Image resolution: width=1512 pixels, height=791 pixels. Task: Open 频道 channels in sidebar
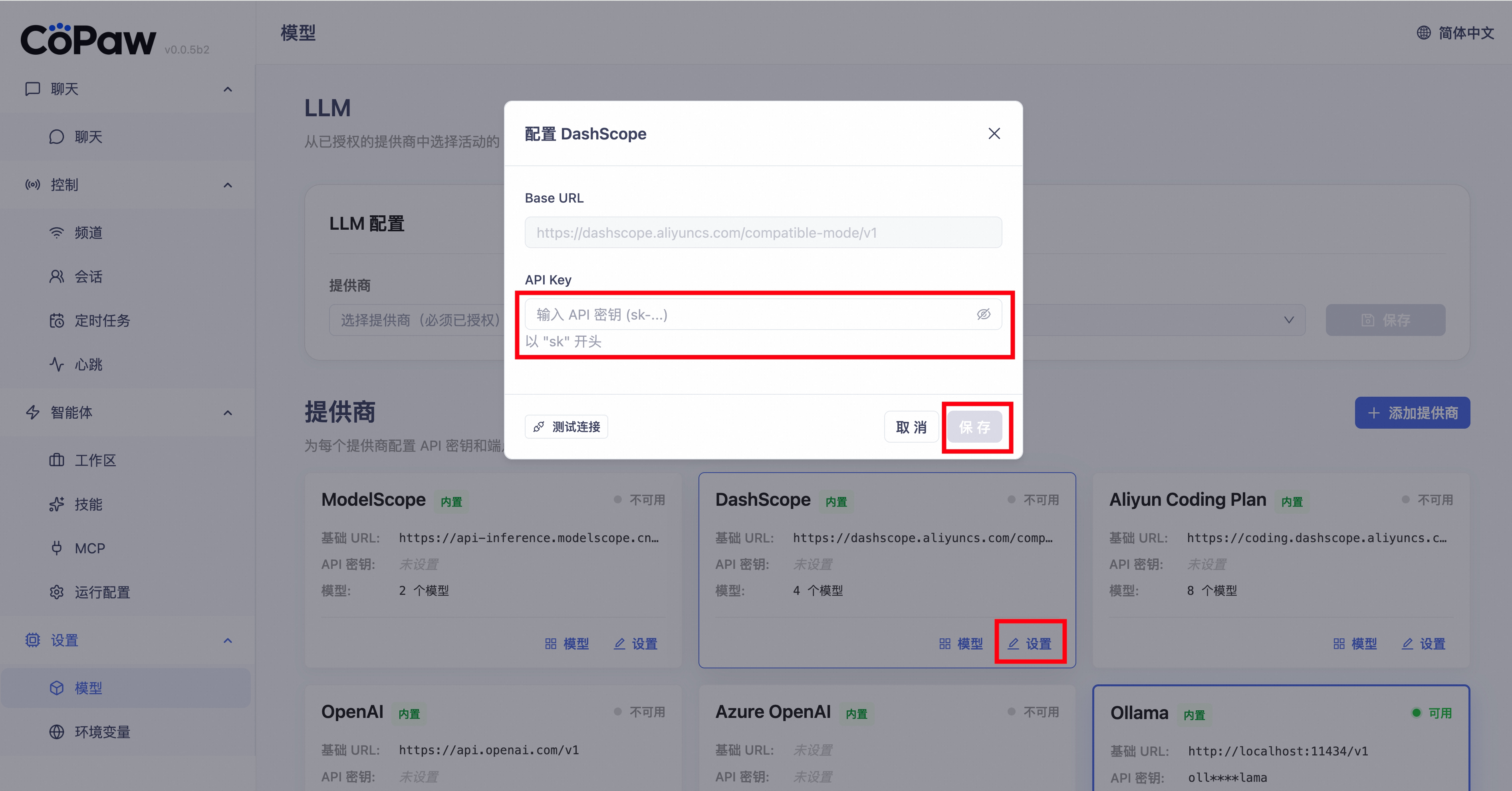(88, 233)
